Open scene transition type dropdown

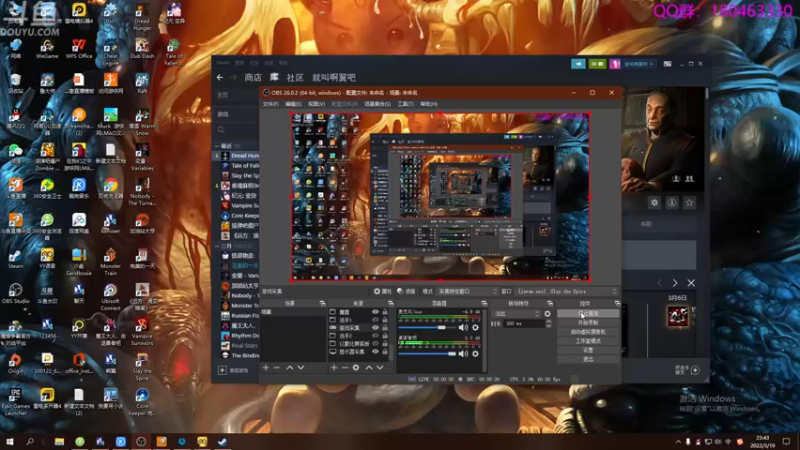(x=515, y=314)
